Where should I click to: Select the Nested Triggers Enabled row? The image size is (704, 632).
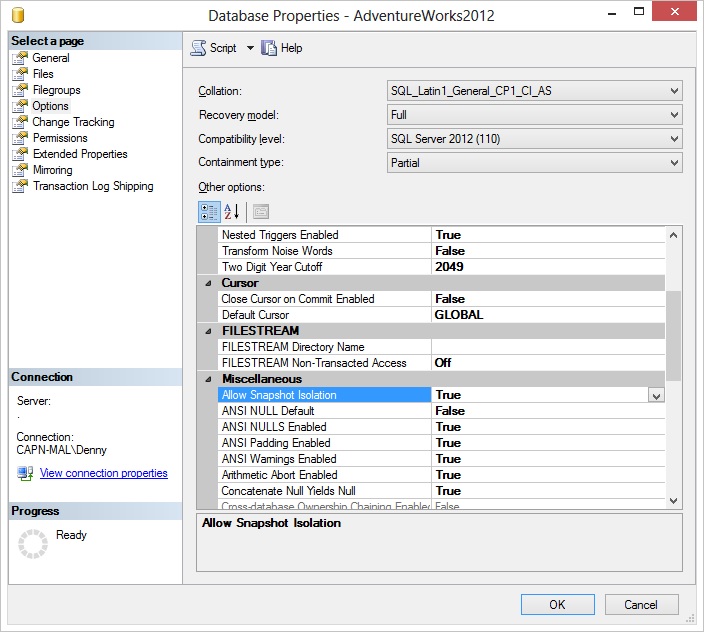click(x=441, y=235)
